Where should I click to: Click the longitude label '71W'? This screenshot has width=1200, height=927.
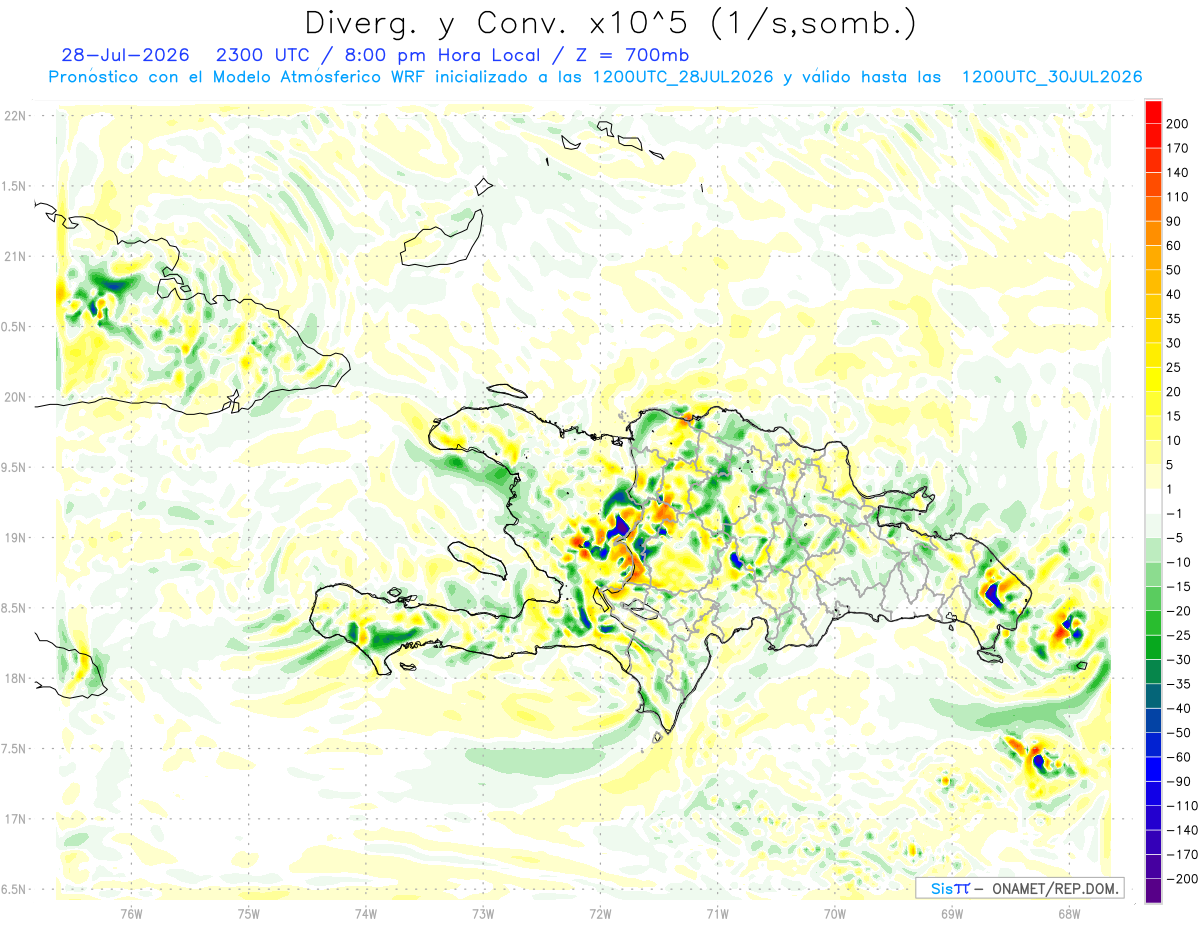pyautogui.click(x=717, y=912)
